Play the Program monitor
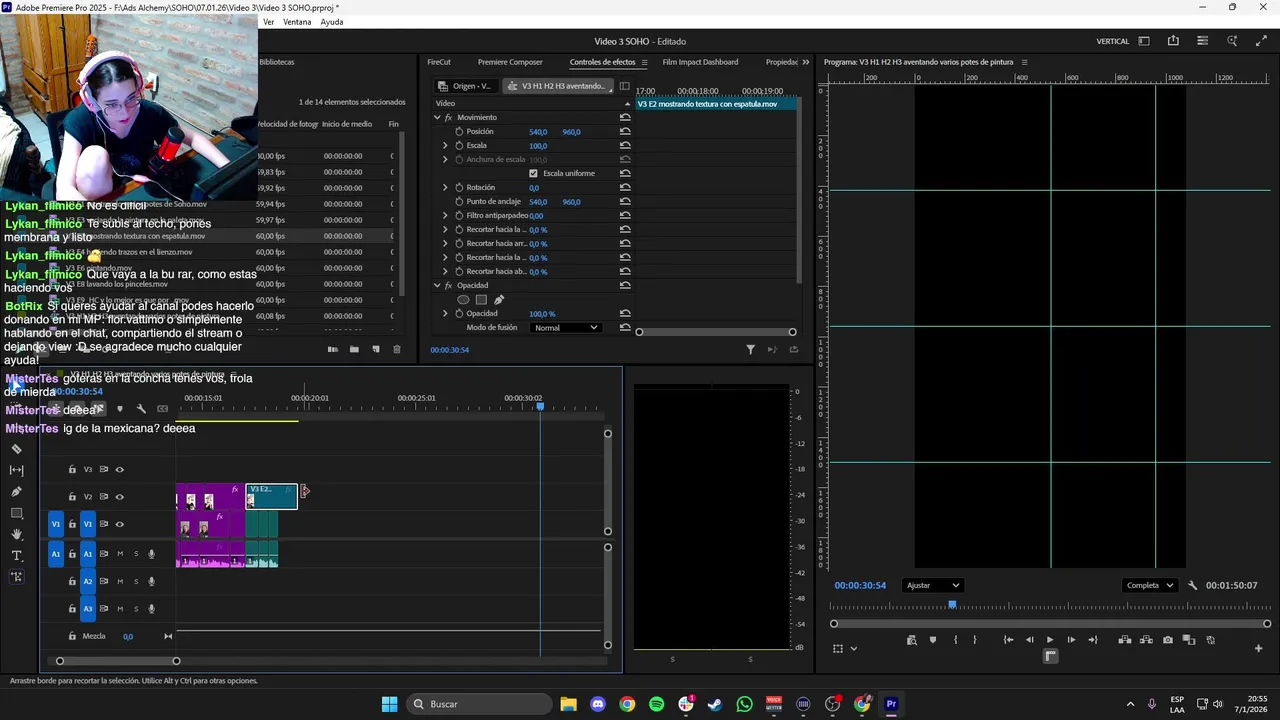1280x720 pixels. pos(1050,640)
